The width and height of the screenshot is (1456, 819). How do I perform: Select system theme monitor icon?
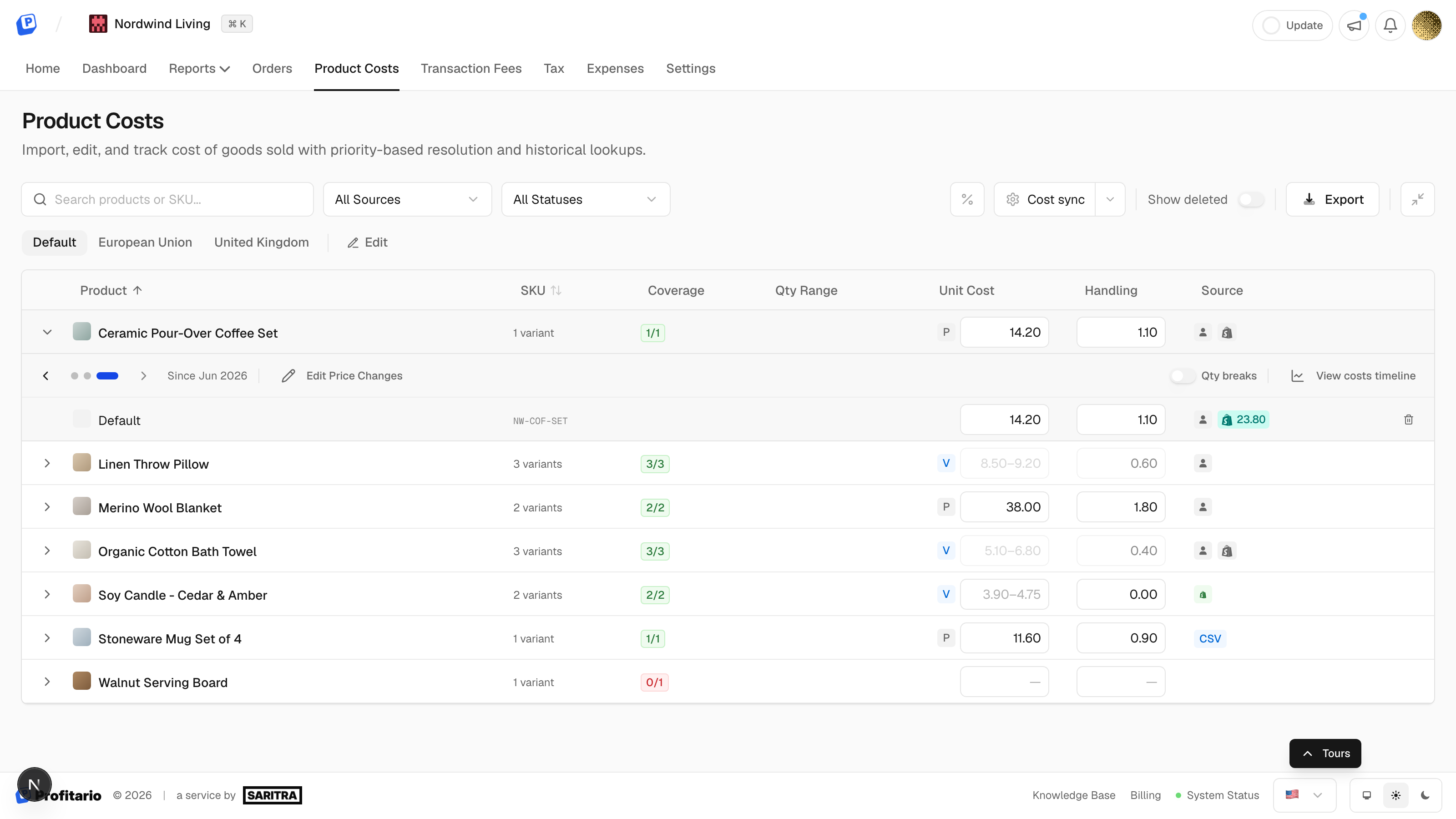(1367, 795)
